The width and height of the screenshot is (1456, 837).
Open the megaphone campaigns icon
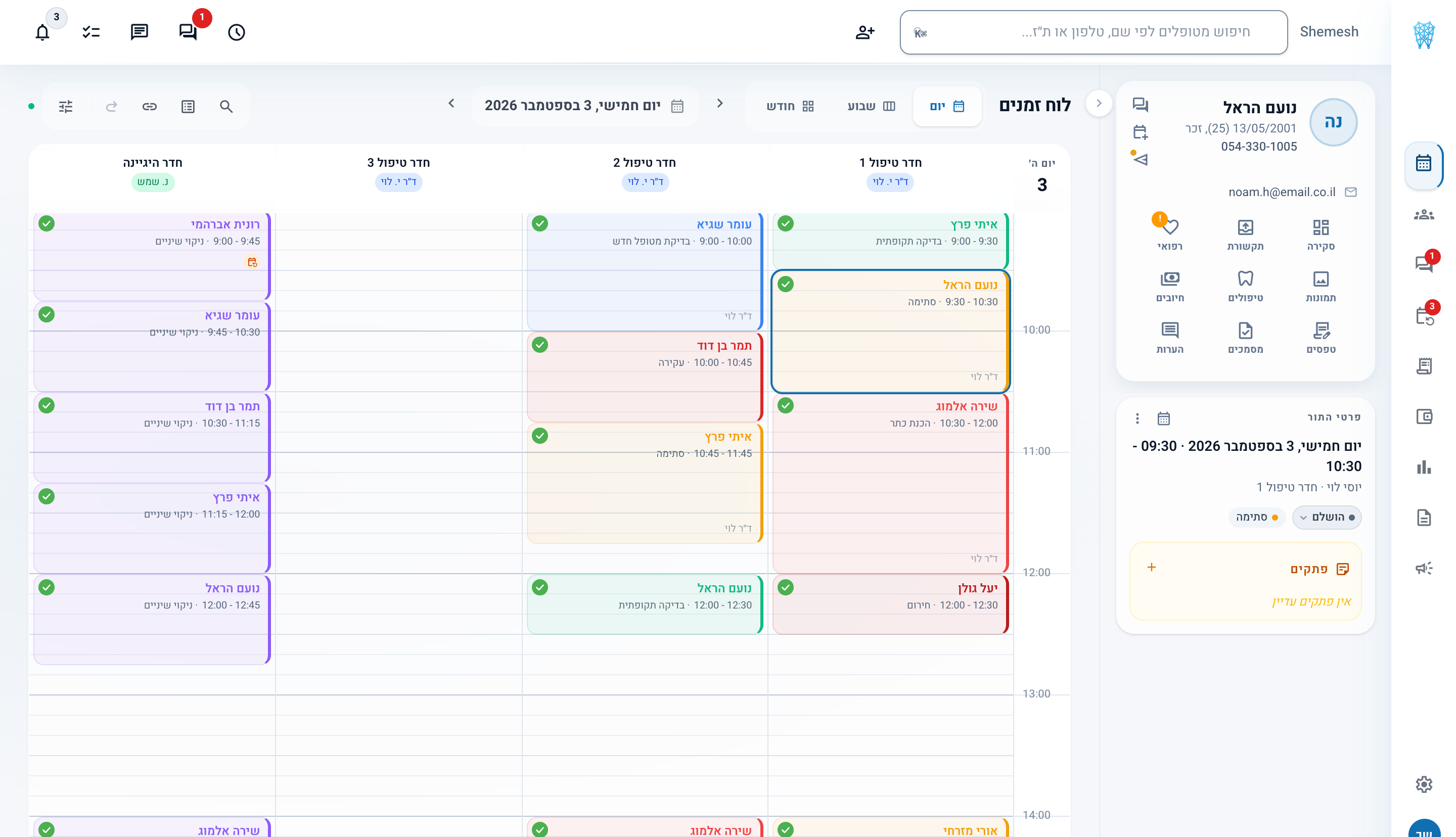click(1423, 568)
